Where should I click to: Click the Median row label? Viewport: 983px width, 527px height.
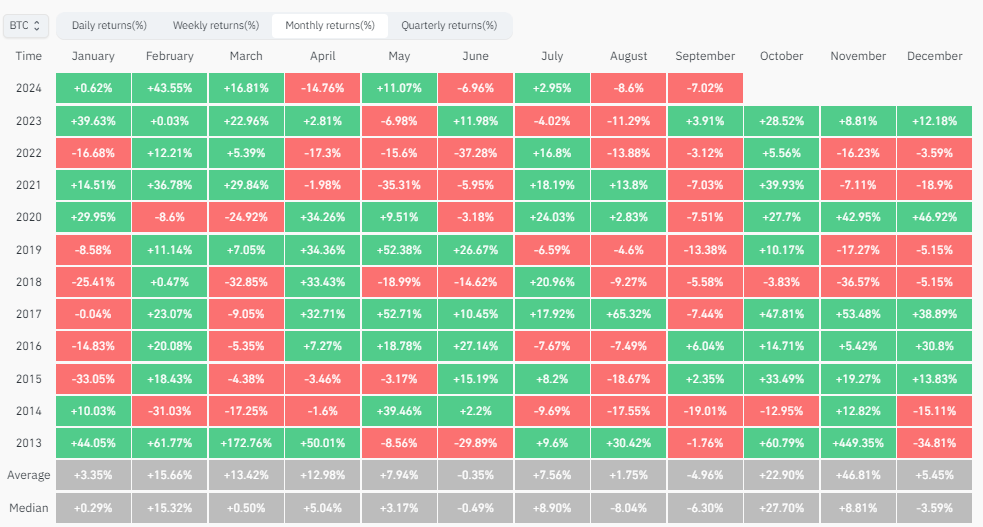coord(29,506)
